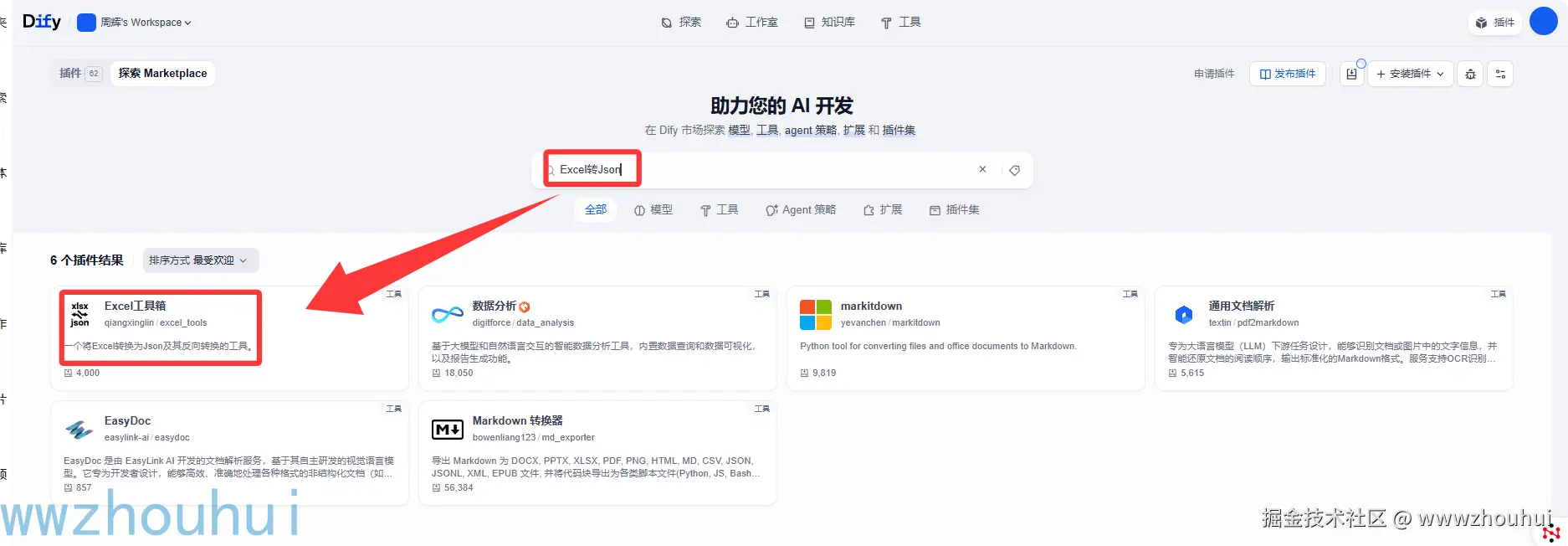
Task: Open the user avatar menu
Action: [x=1543, y=22]
